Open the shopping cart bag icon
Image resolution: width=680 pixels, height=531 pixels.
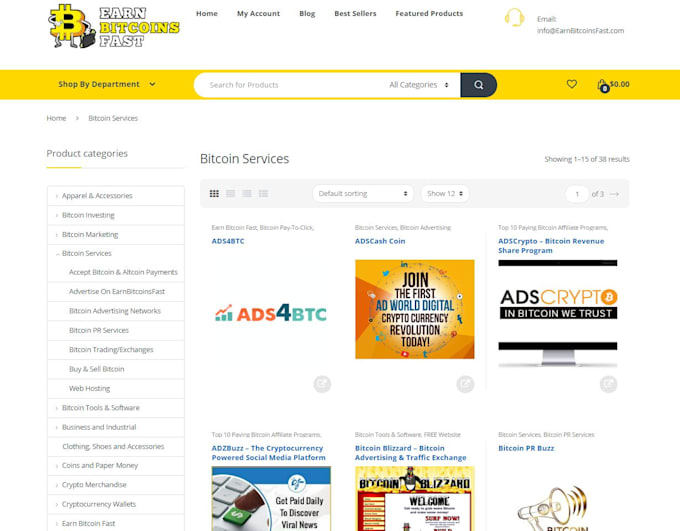tap(603, 85)
